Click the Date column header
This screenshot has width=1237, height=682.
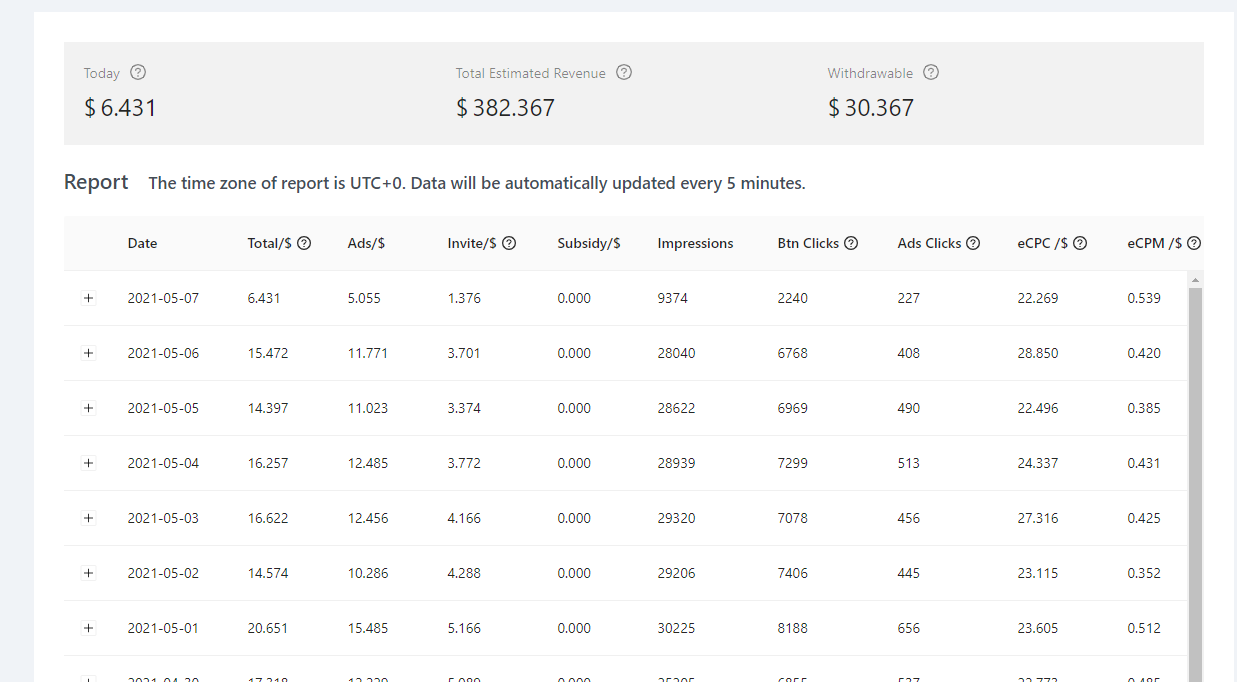click(x=142, y=243)
